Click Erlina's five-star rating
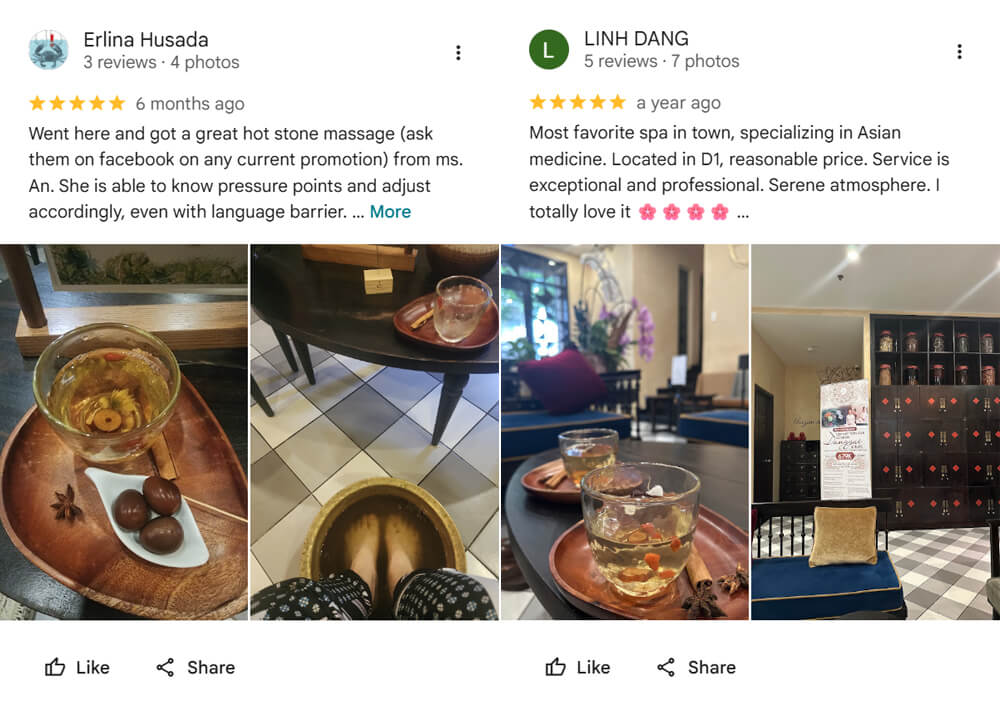 tap(77, 103)
